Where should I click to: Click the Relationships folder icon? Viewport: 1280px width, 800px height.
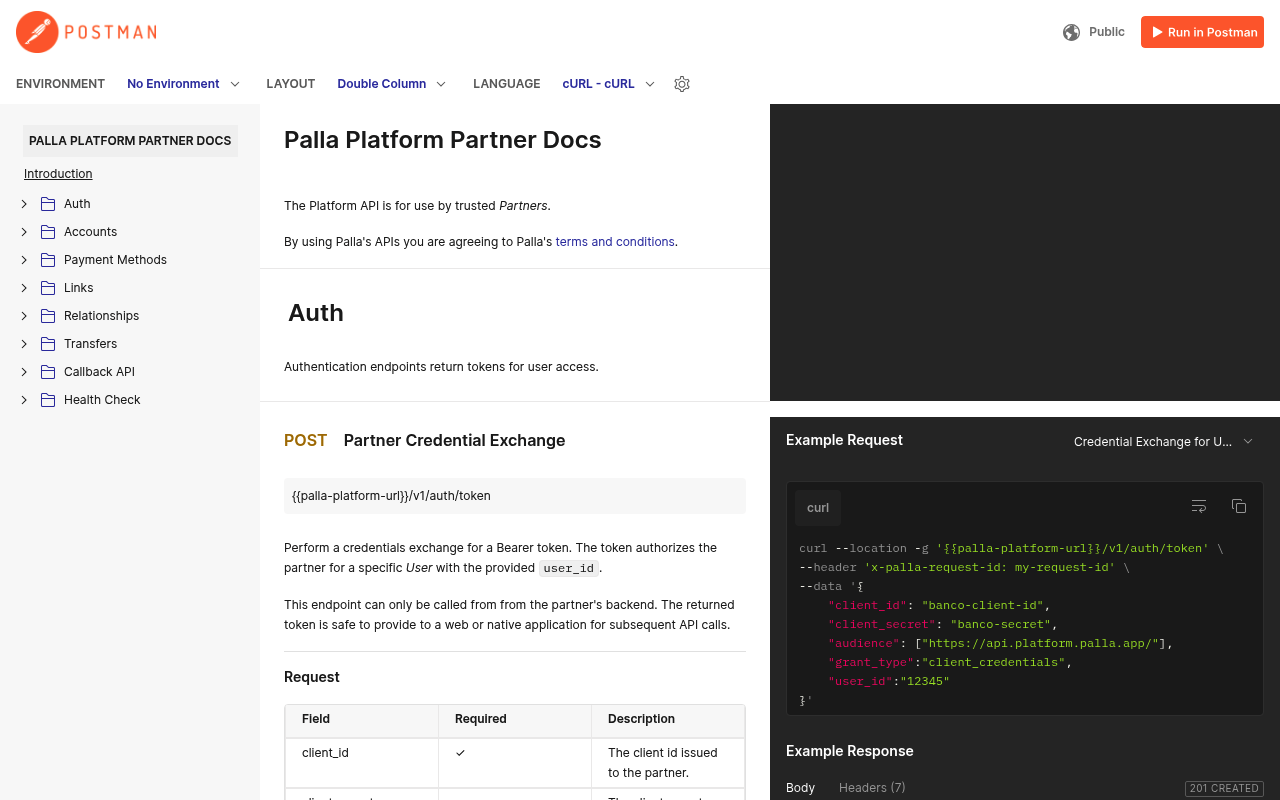[48, 316]
